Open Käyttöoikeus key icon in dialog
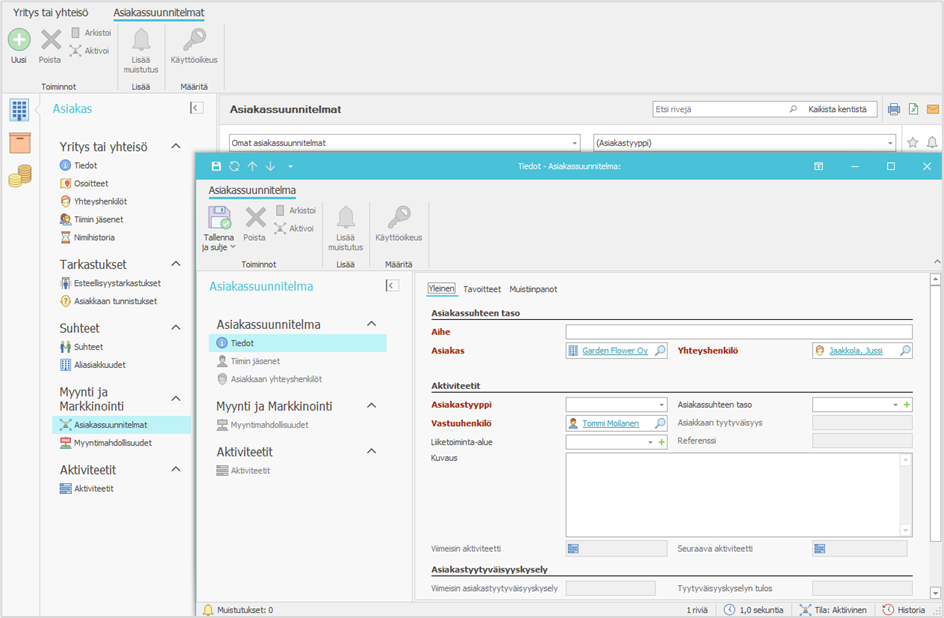Image resolution: width=944 pixels, height=618 pixels. pyautogui.click(x=398, y=218)
